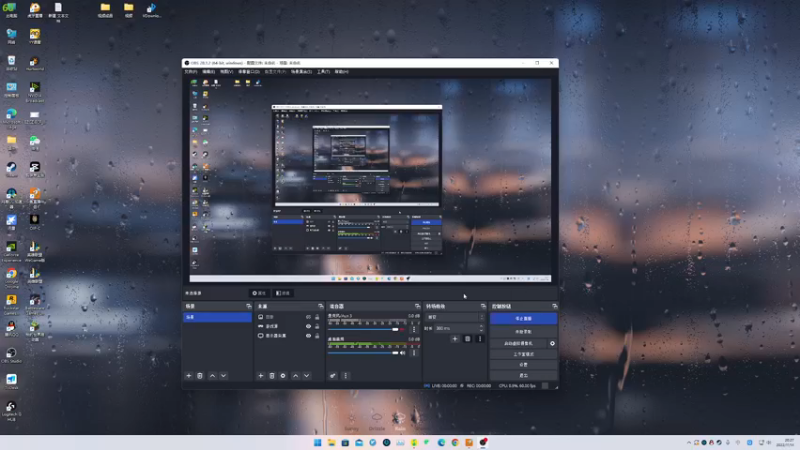Add a transition with plus icon
Viewport: 800px width, 450px height.
point(455,339)
